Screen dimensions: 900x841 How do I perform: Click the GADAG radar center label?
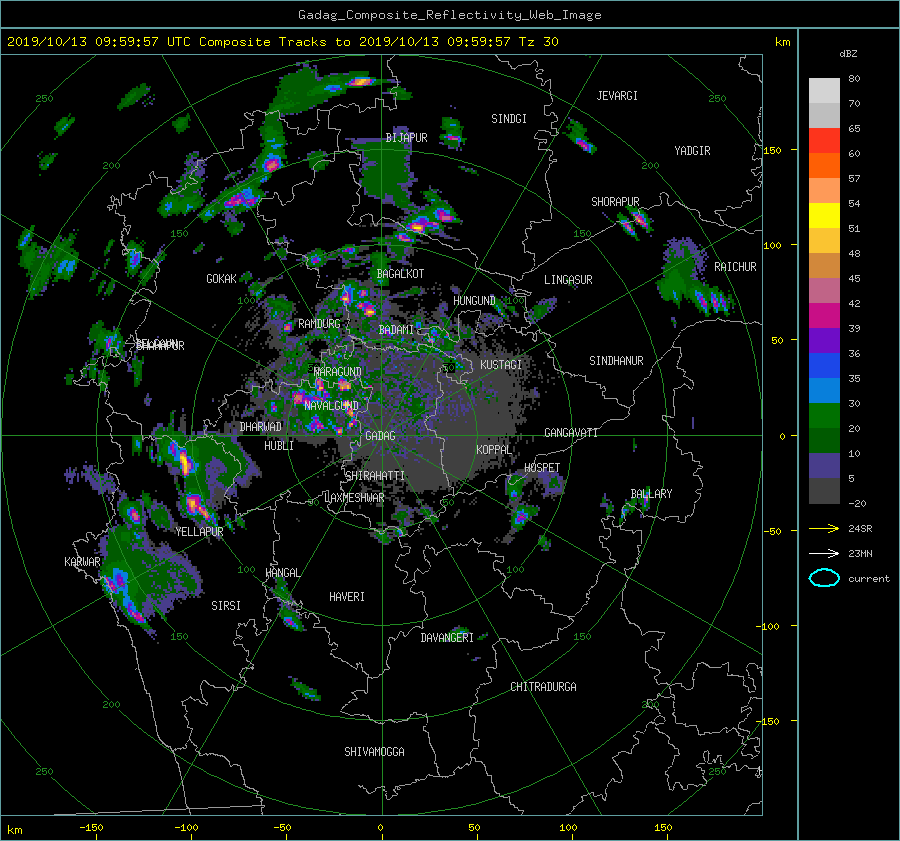(x=380, y=436)
